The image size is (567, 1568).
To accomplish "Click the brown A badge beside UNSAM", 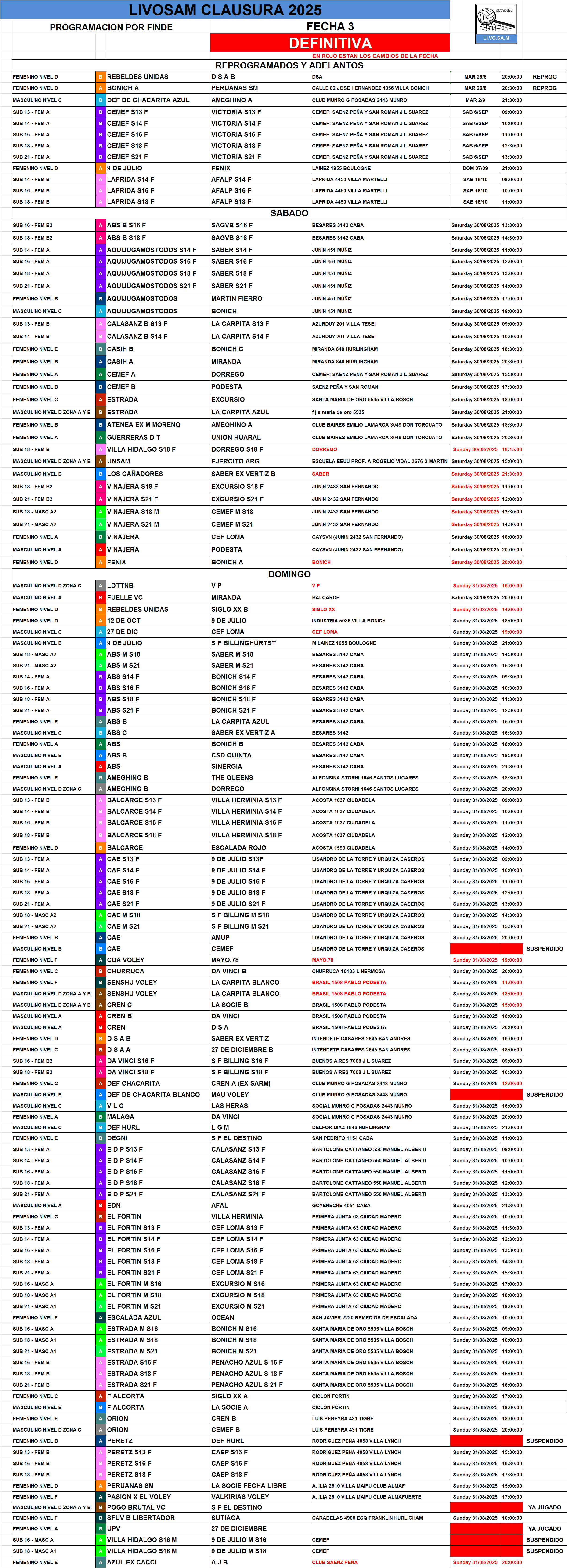I will click(x=101, y=461).
